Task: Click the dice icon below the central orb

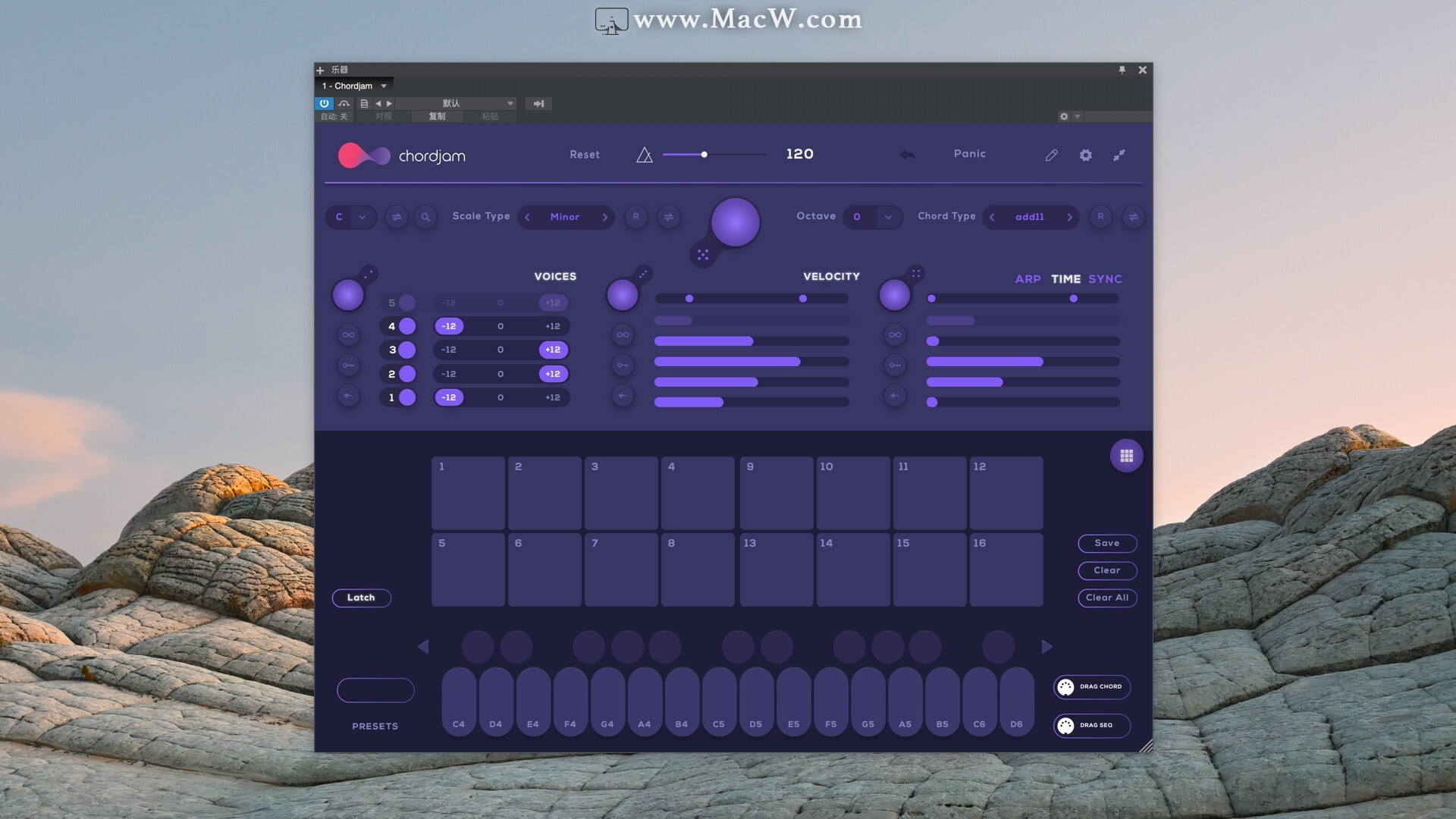Action: [703, 255]
